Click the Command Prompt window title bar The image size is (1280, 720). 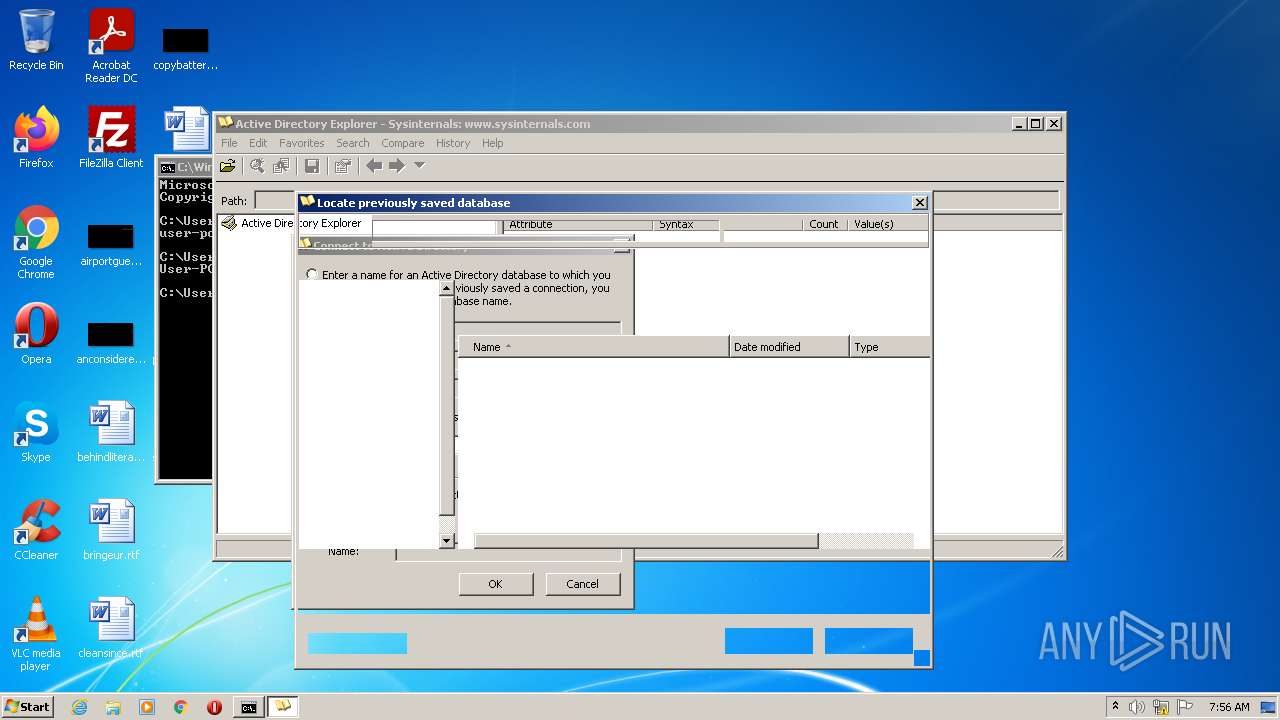click(185, 167)
